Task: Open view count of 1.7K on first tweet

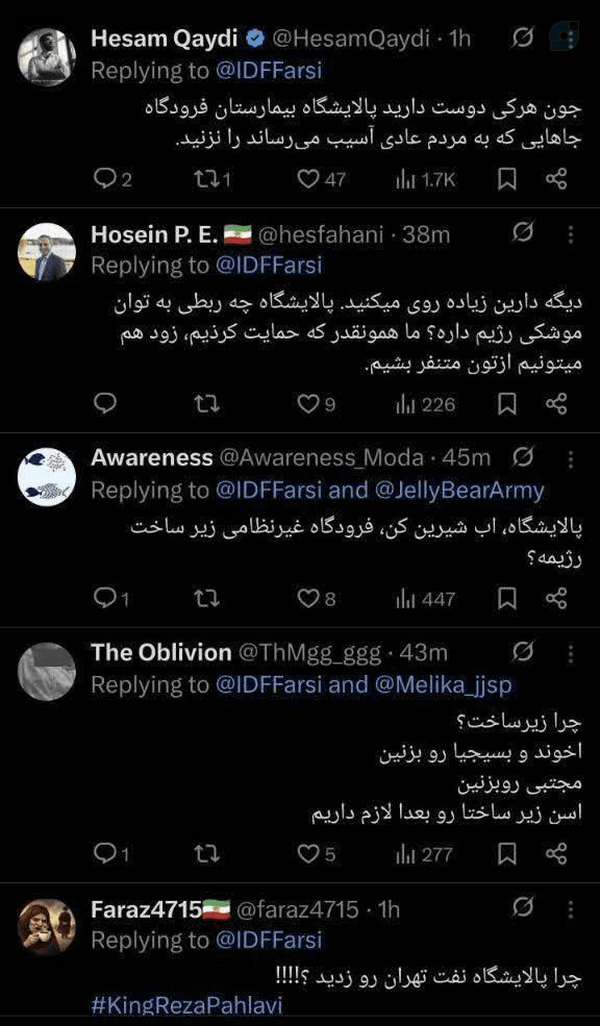Action: coord(425,179)
